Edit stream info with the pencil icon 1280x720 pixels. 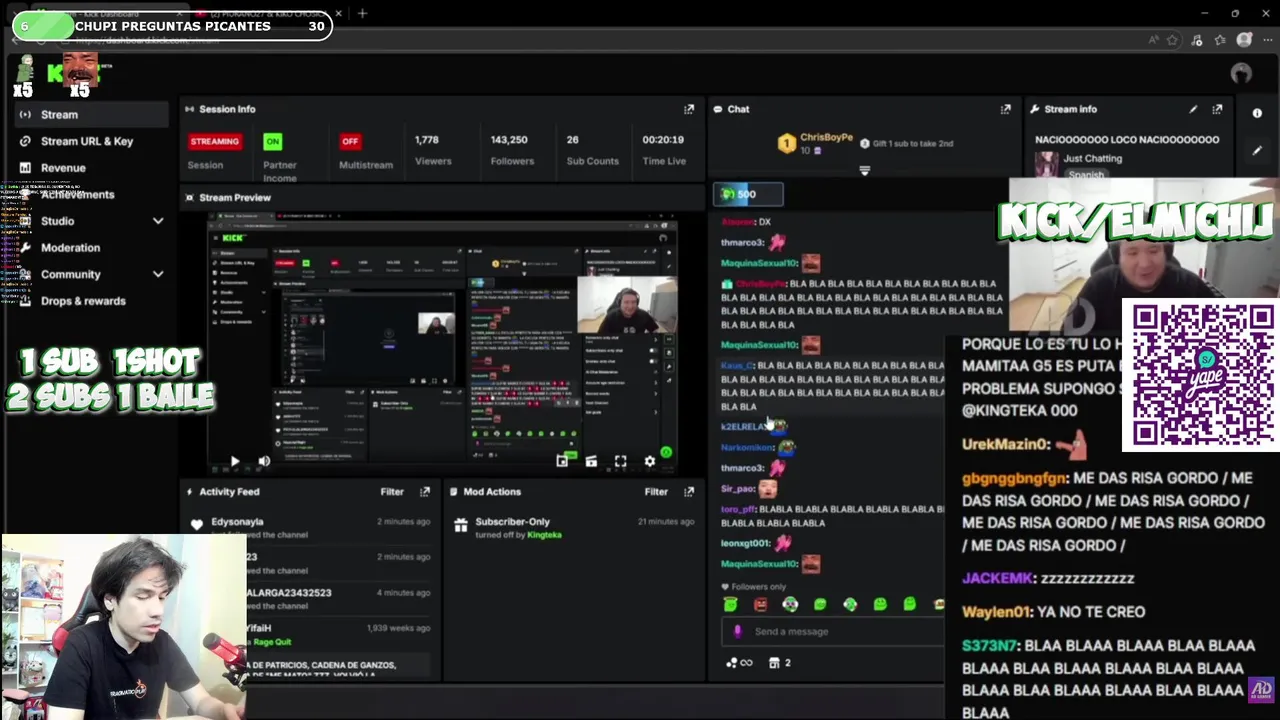coord(1193,109)
